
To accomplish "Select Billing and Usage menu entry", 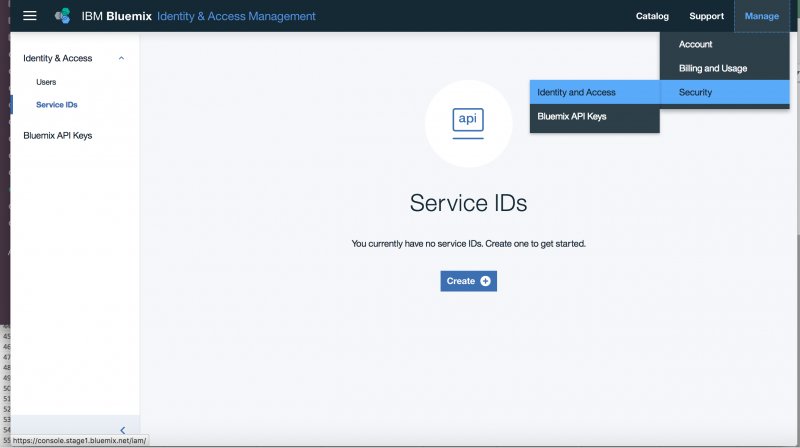I will point(724,68).
